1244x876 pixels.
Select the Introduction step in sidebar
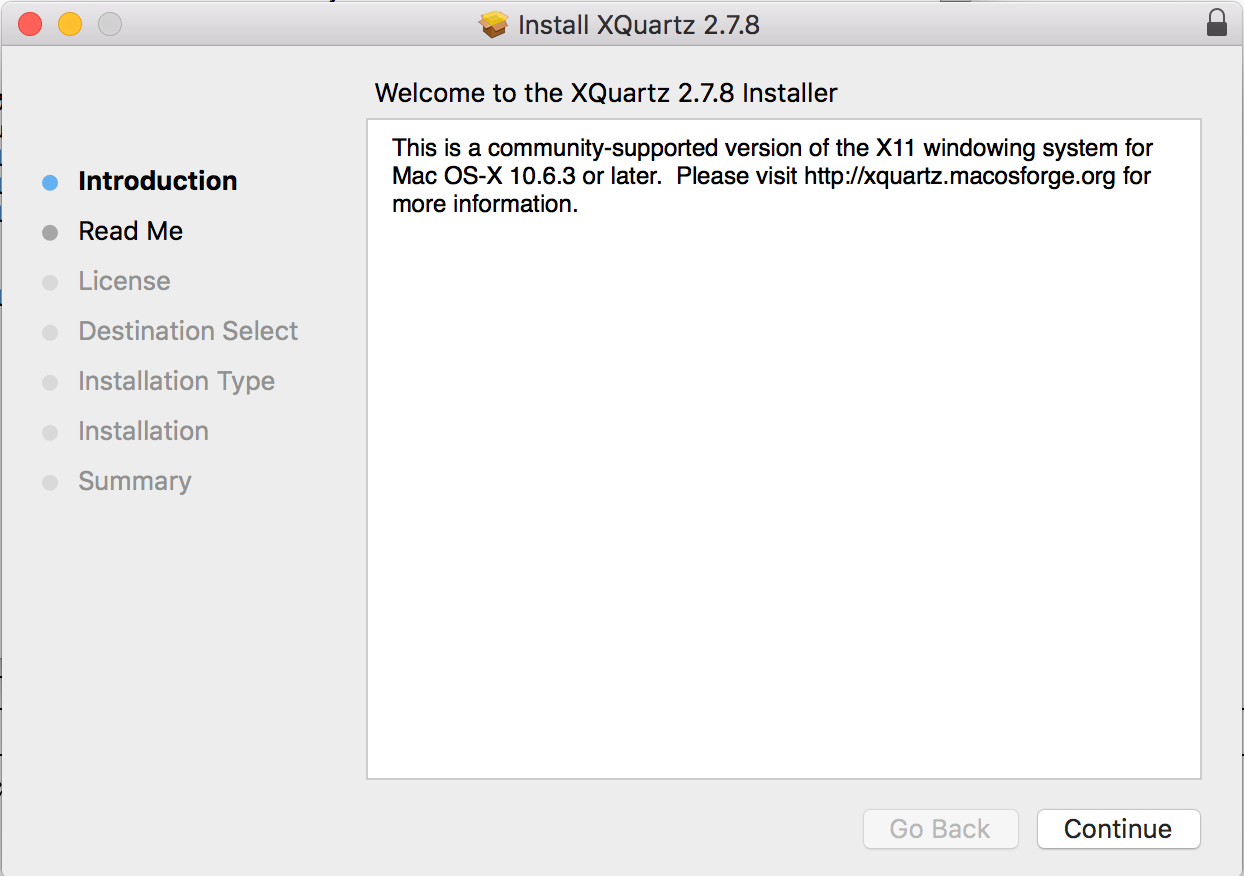tap(158, 181)
